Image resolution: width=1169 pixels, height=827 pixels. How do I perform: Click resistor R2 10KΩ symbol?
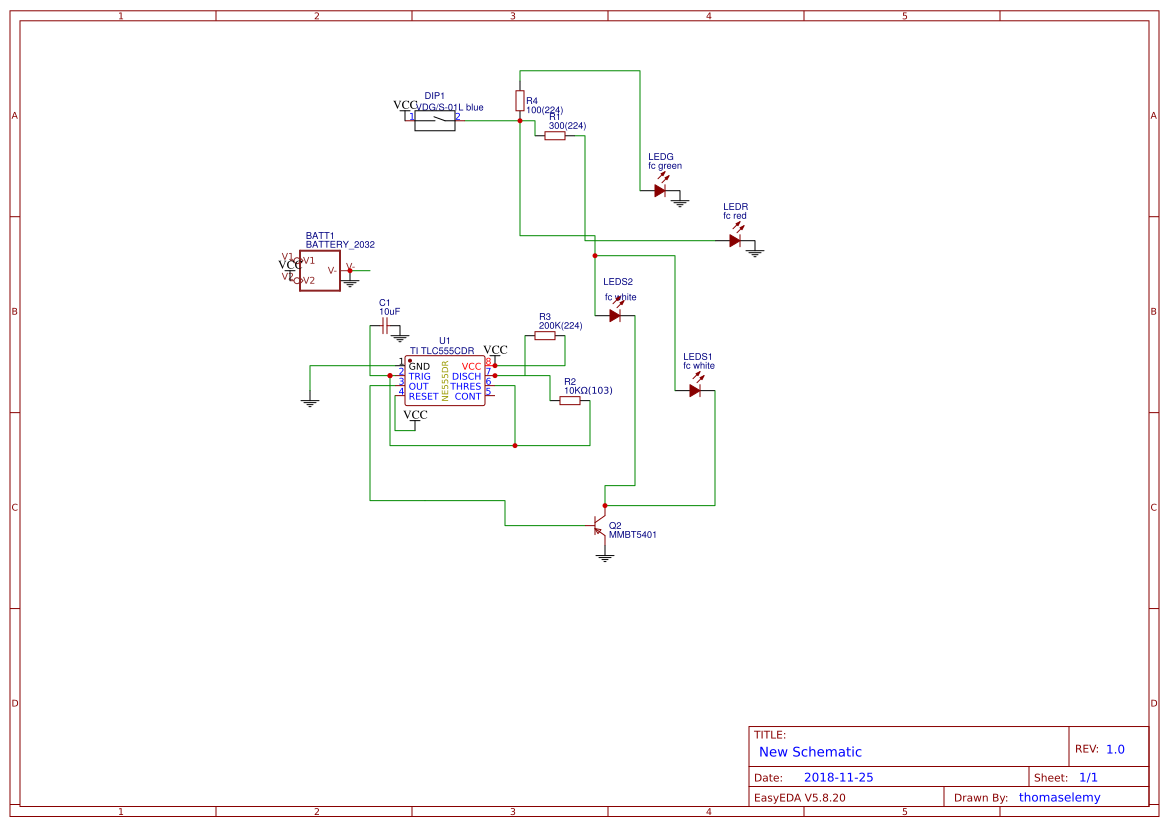pos(570,401)
